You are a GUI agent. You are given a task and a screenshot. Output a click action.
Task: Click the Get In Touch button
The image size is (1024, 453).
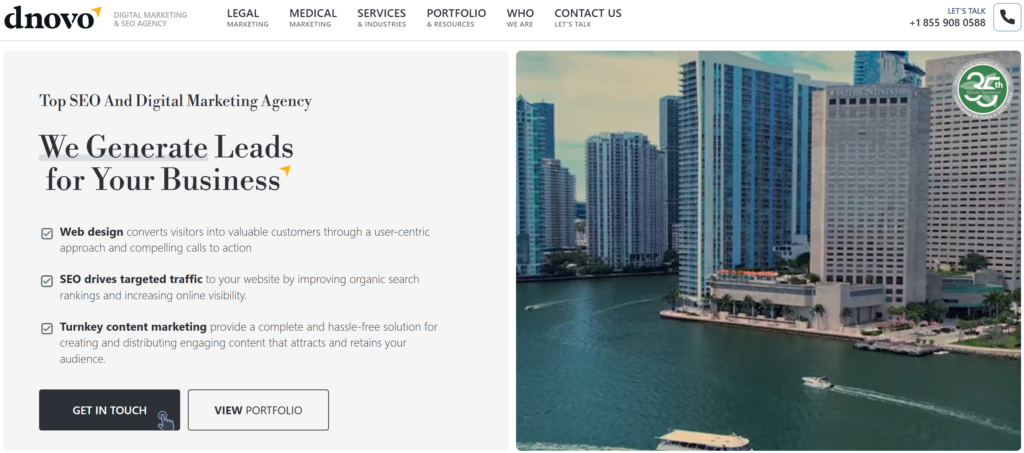(x=109, y=410)
